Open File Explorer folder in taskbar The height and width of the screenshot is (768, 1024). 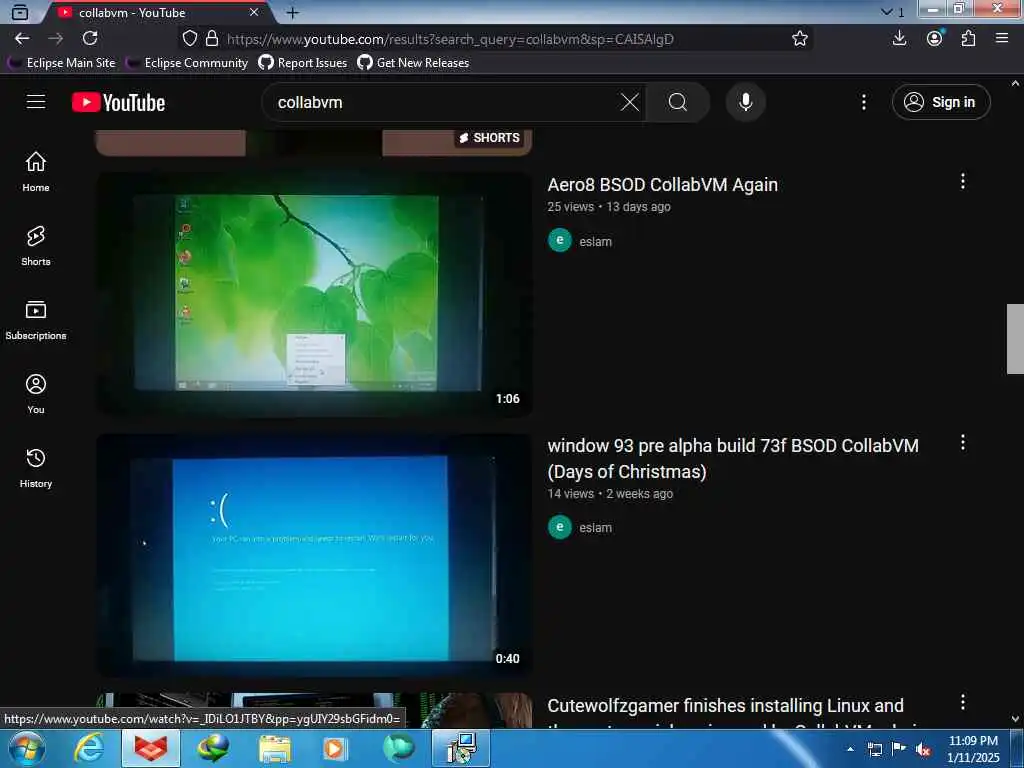pyautogui.click(x=275, y=748)
